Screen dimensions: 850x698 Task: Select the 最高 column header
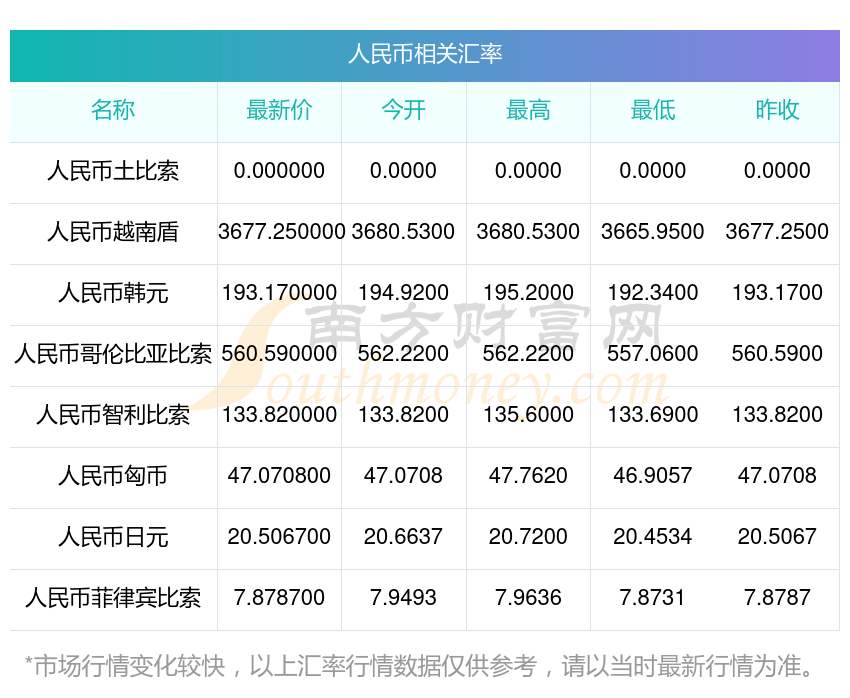pos(528,110)
